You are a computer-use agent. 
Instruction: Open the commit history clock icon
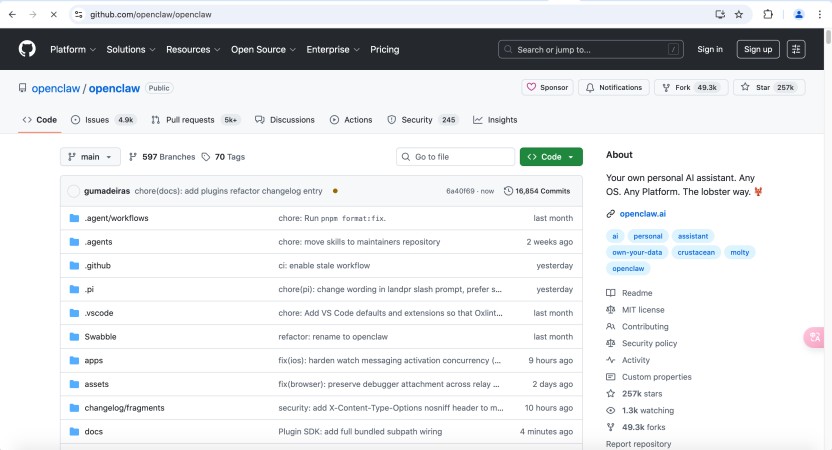coord(508,191)
